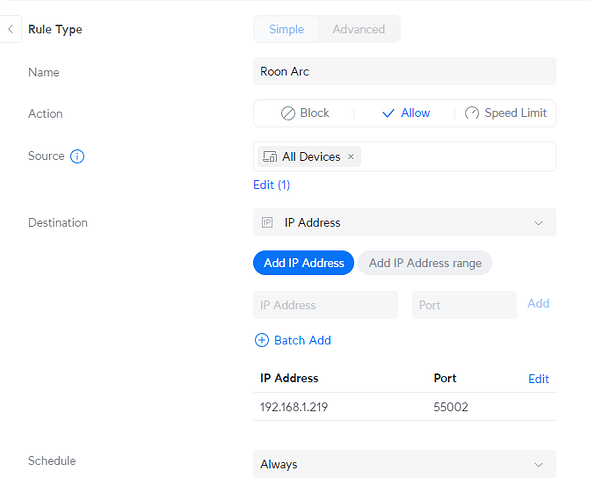Click the Speed Limit gauge icon
The image size is (589, 500).
[x=472, y=113]
